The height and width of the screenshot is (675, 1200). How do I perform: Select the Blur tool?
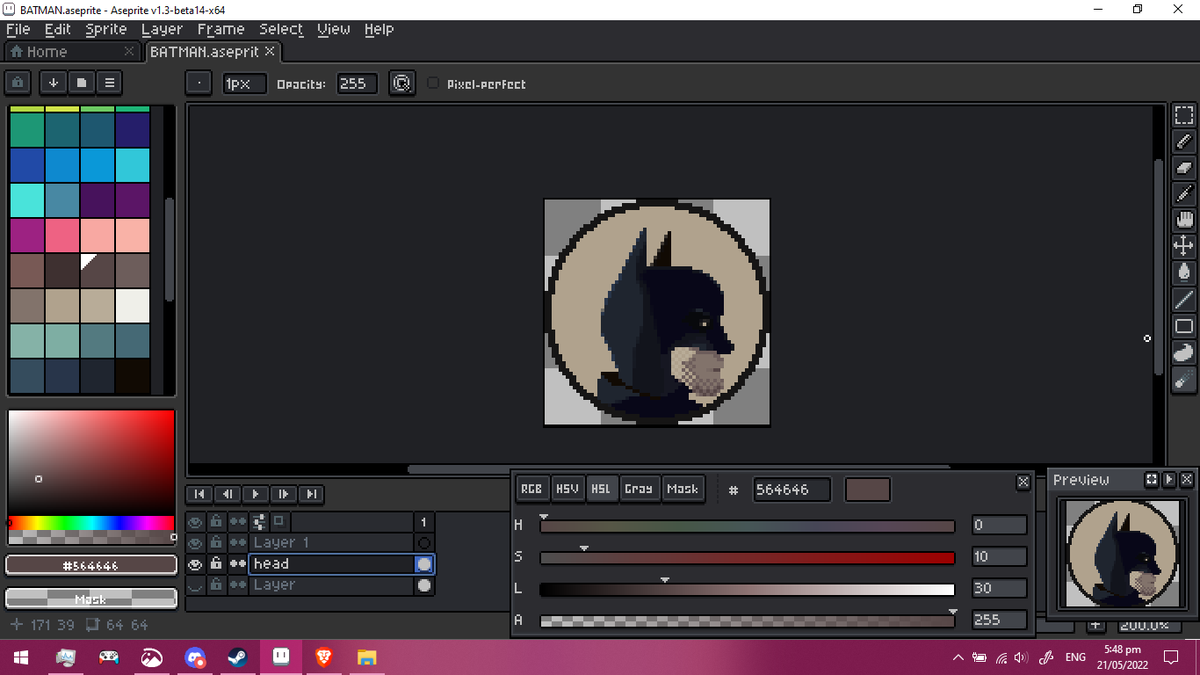1184,380
